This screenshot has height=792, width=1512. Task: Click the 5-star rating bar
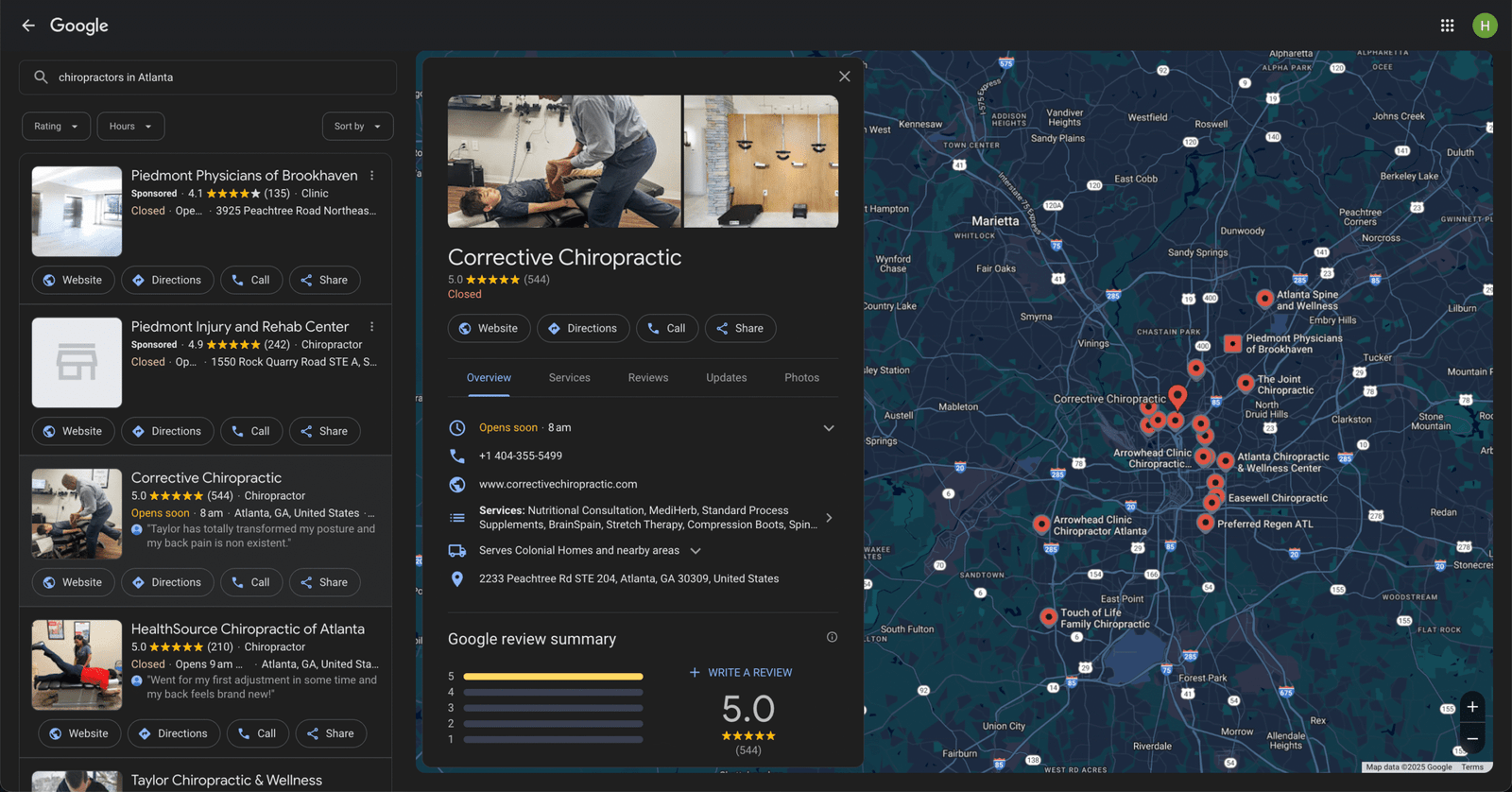553,677
